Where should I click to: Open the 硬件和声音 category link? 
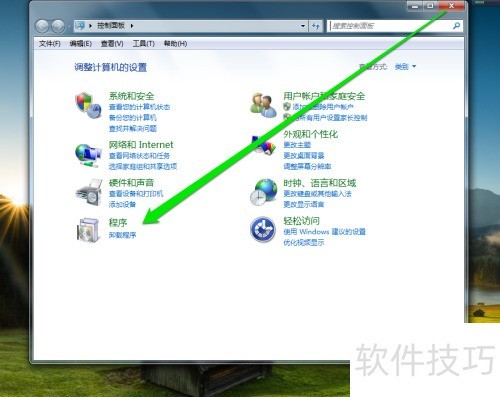pos(131,183)
